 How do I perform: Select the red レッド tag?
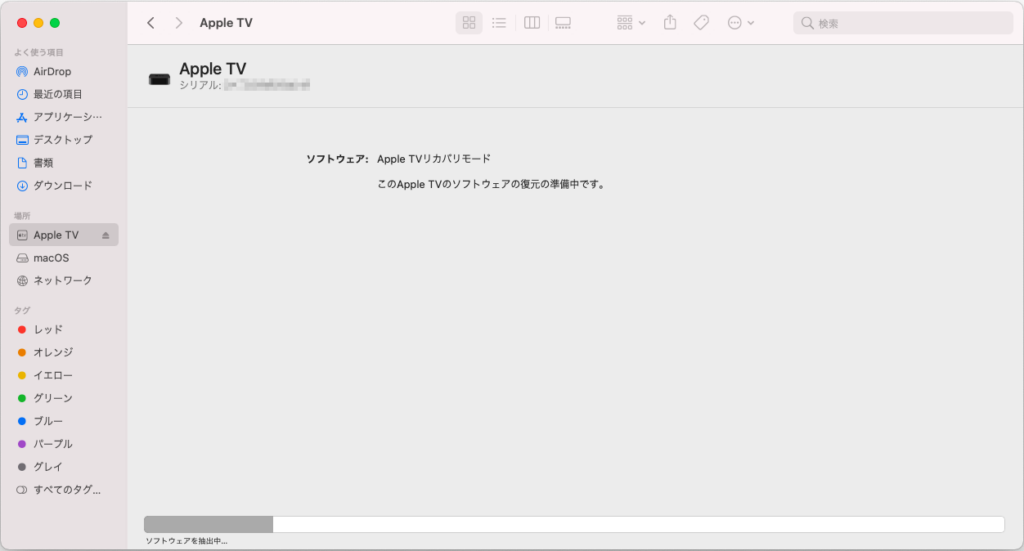[x=48, y=330]
